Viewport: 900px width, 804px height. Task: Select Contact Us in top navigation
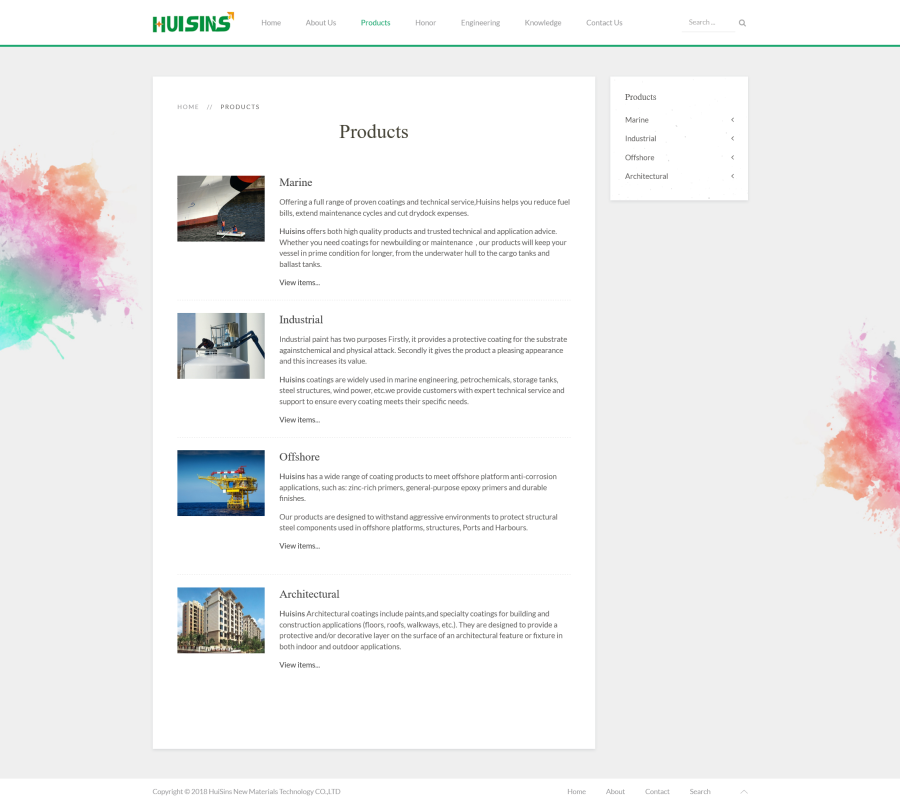tap(604, 23)
